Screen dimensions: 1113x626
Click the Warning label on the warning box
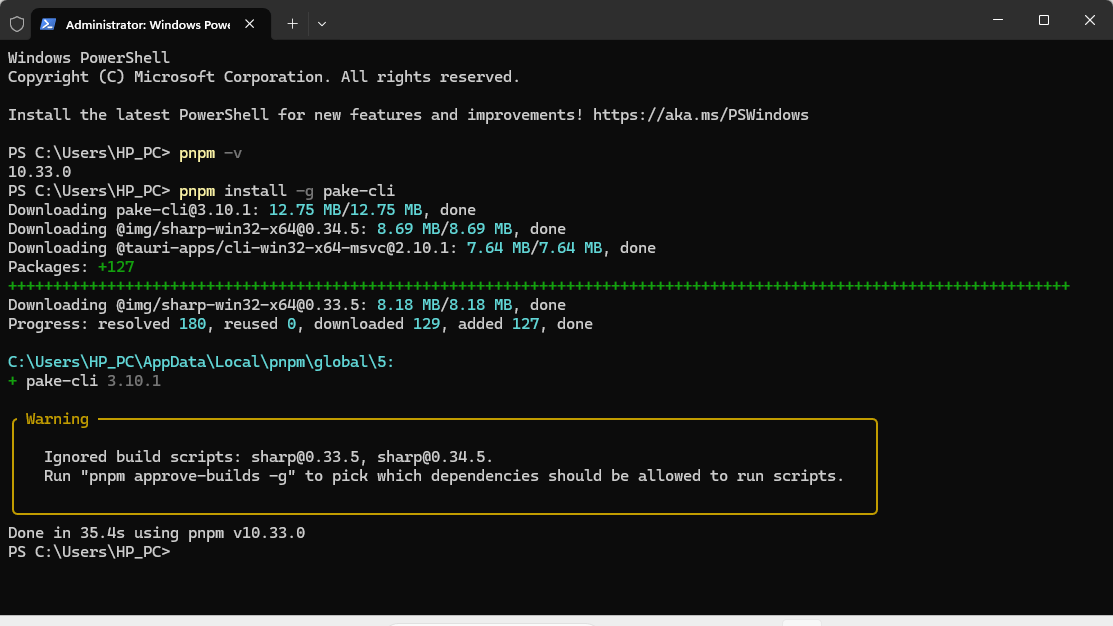pyautogui.click(x=57, y=419)
